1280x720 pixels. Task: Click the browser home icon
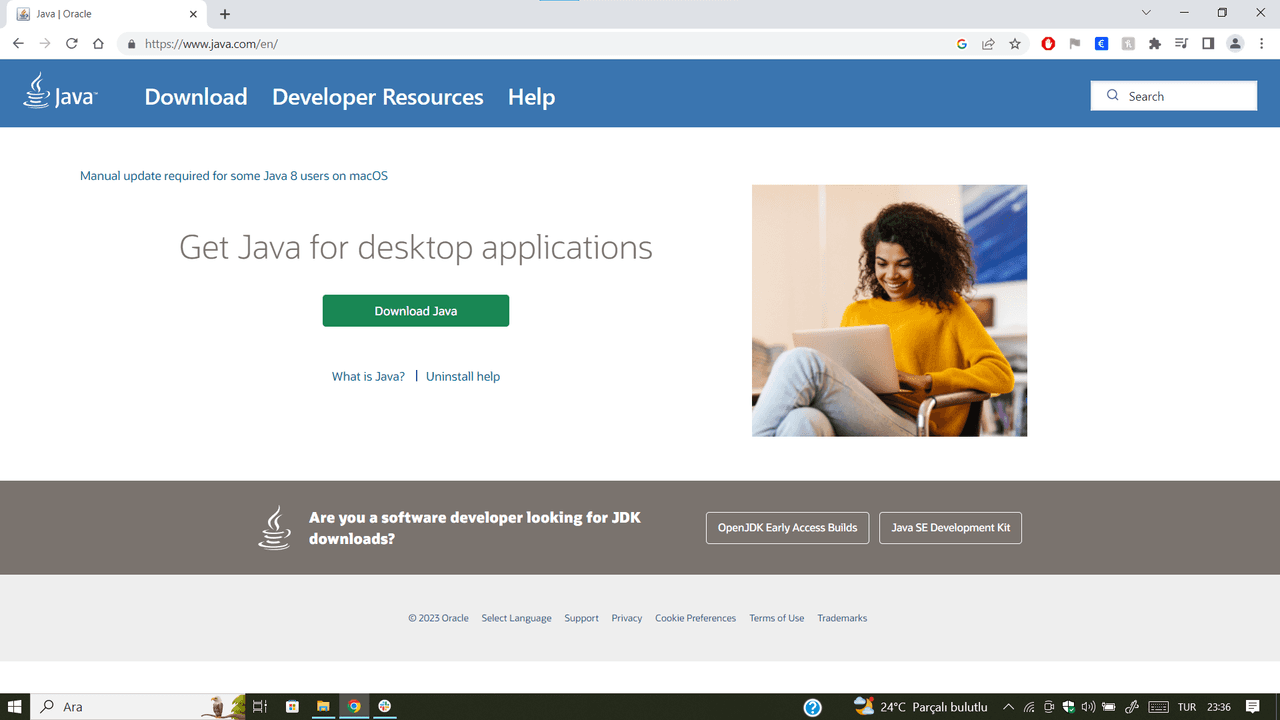(x=98, y=44)
